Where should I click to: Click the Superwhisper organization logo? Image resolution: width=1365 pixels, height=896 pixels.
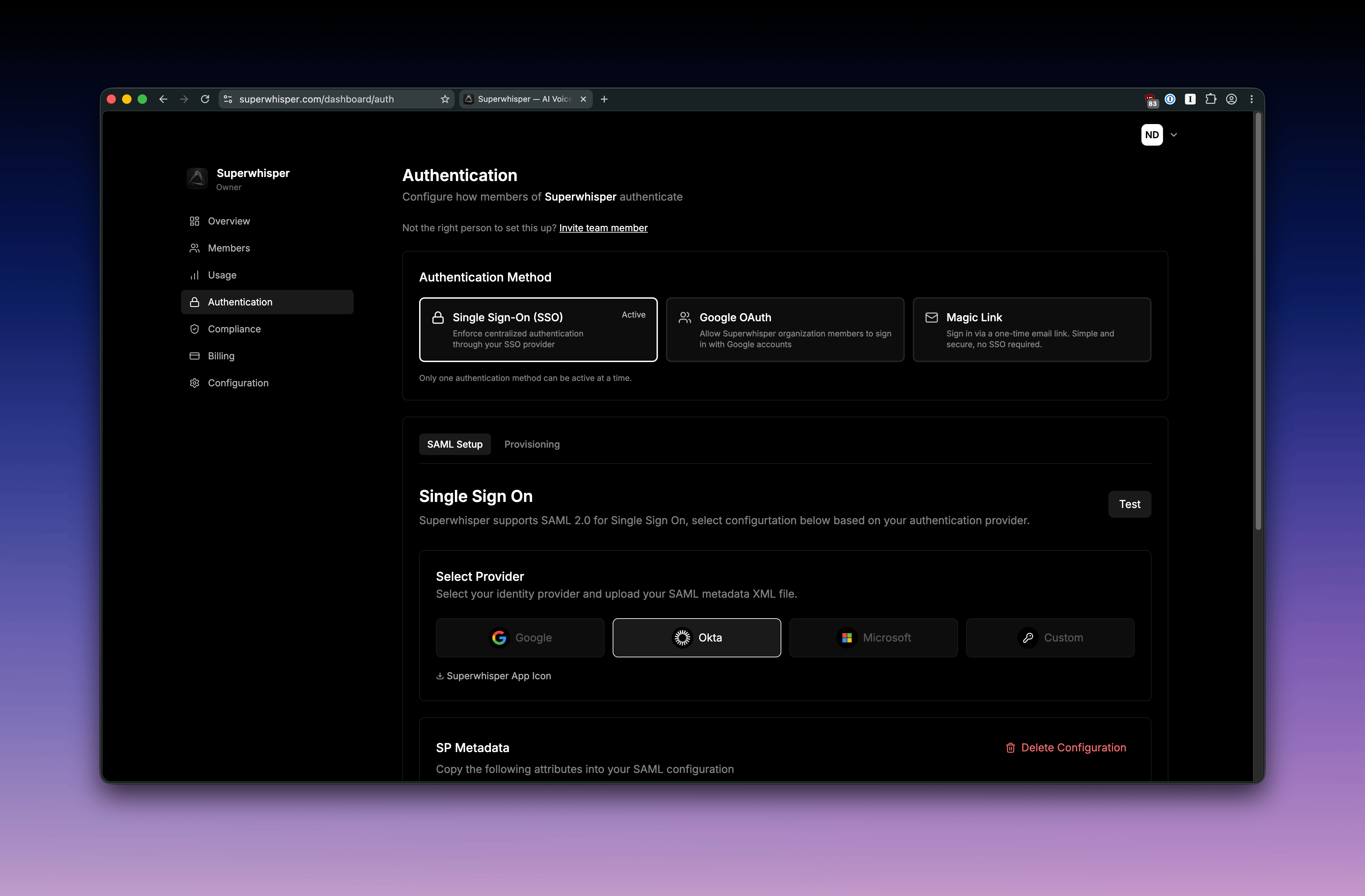coord(197,178)
